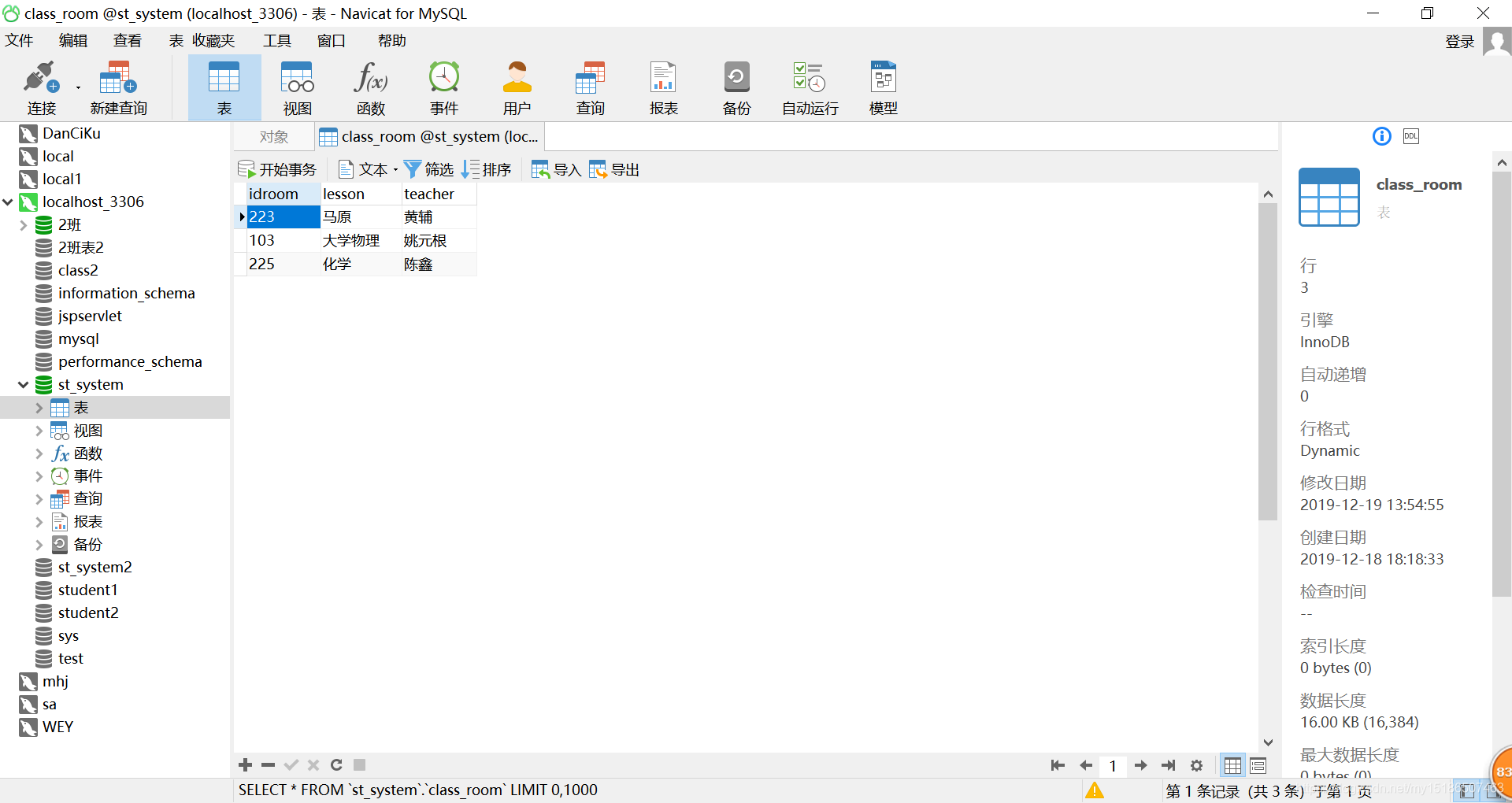The width and height of the screenshot is (1512, 803).
Task: Select the cell containing 陈鑫
Action: 439,265
